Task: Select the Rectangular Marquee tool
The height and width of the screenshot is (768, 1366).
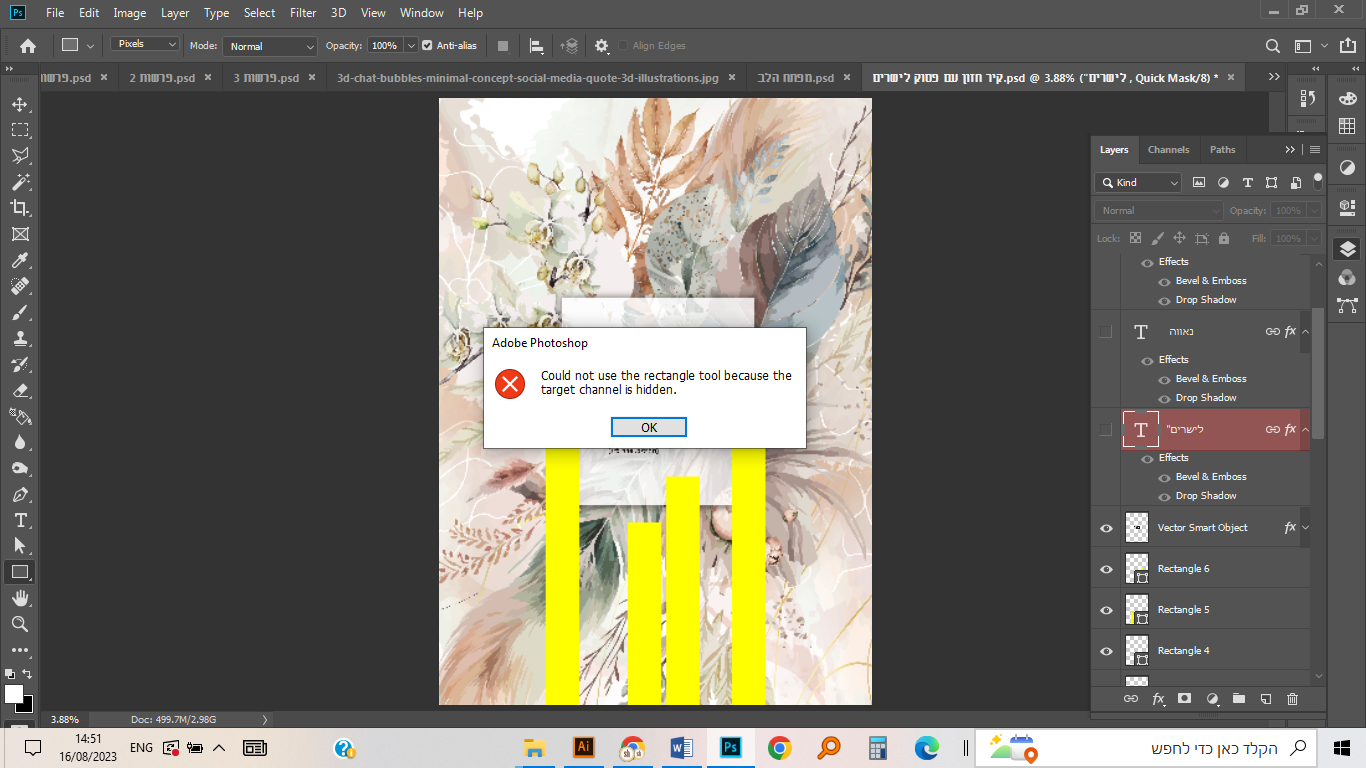Action: click(x=19, y=130)
